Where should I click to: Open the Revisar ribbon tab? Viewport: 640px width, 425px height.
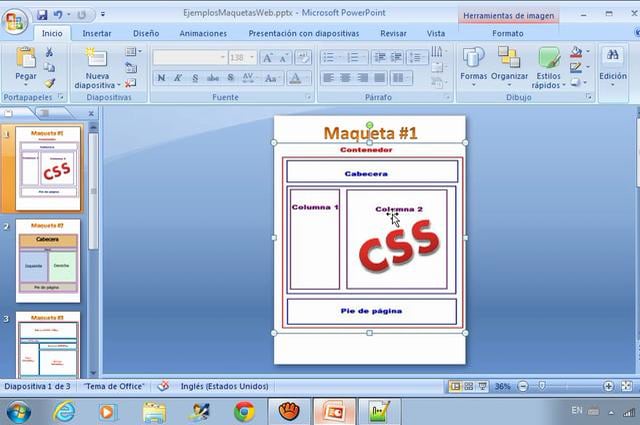(x=393, y=33)
